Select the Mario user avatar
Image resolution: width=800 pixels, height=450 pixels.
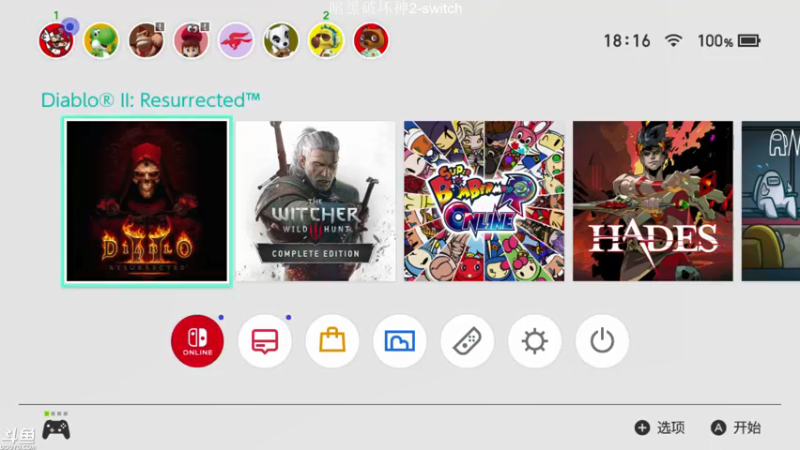click(56, 40)
